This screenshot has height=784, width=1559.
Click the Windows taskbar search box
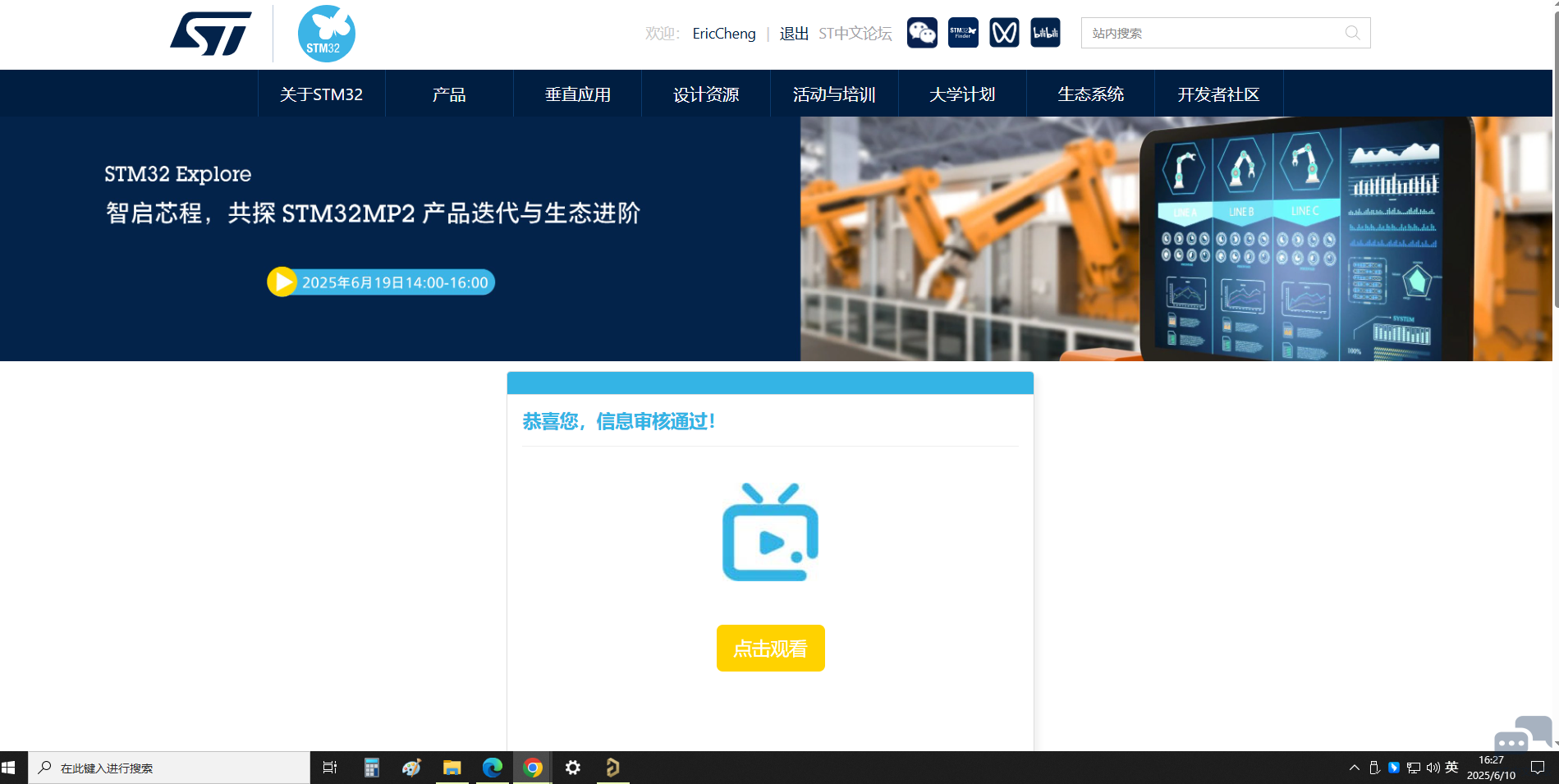click(169, 768)
